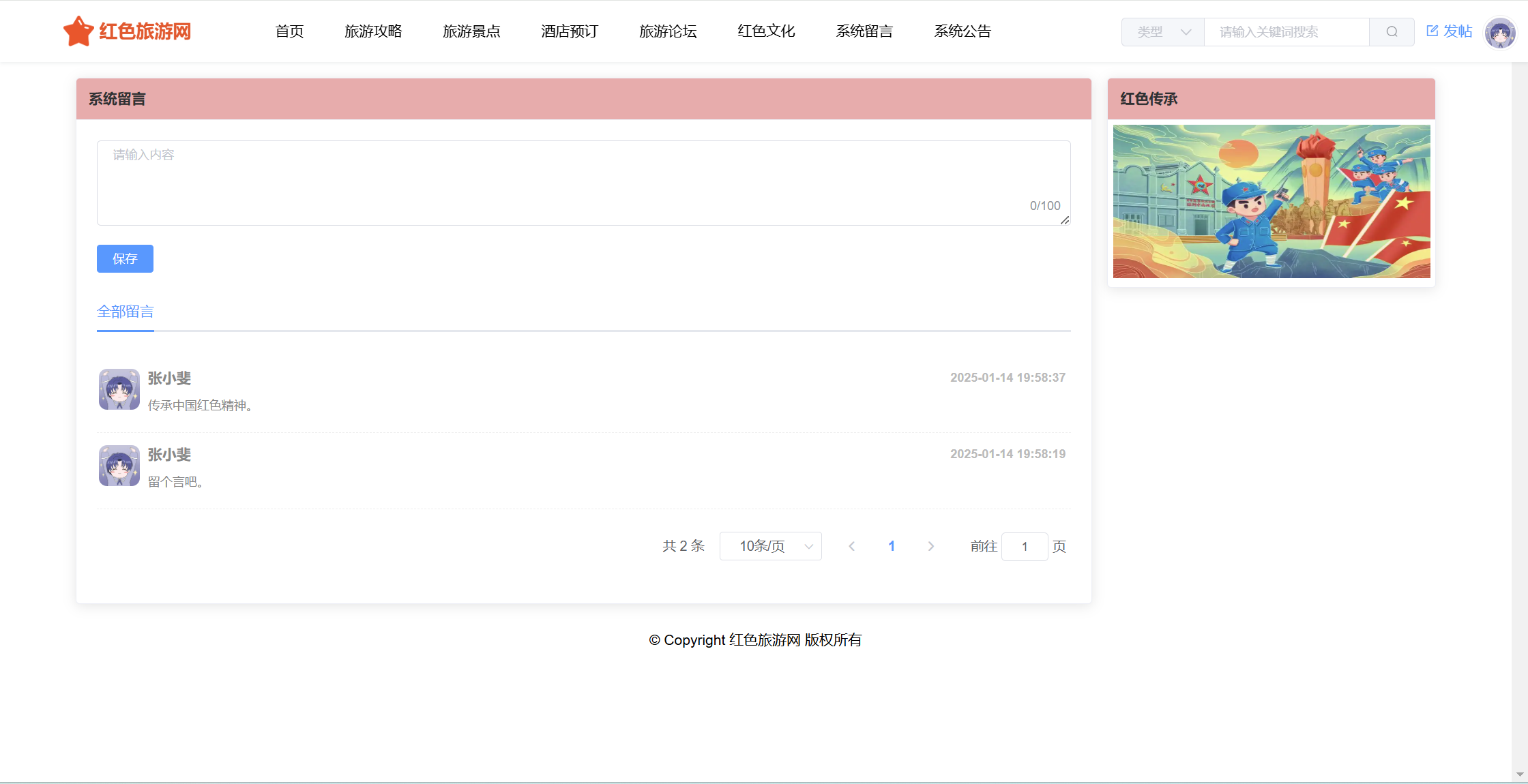Screen dimensions: 1528x784
Task: Click the 发帖 edit pencil icon
Action: pos(1432,31)
